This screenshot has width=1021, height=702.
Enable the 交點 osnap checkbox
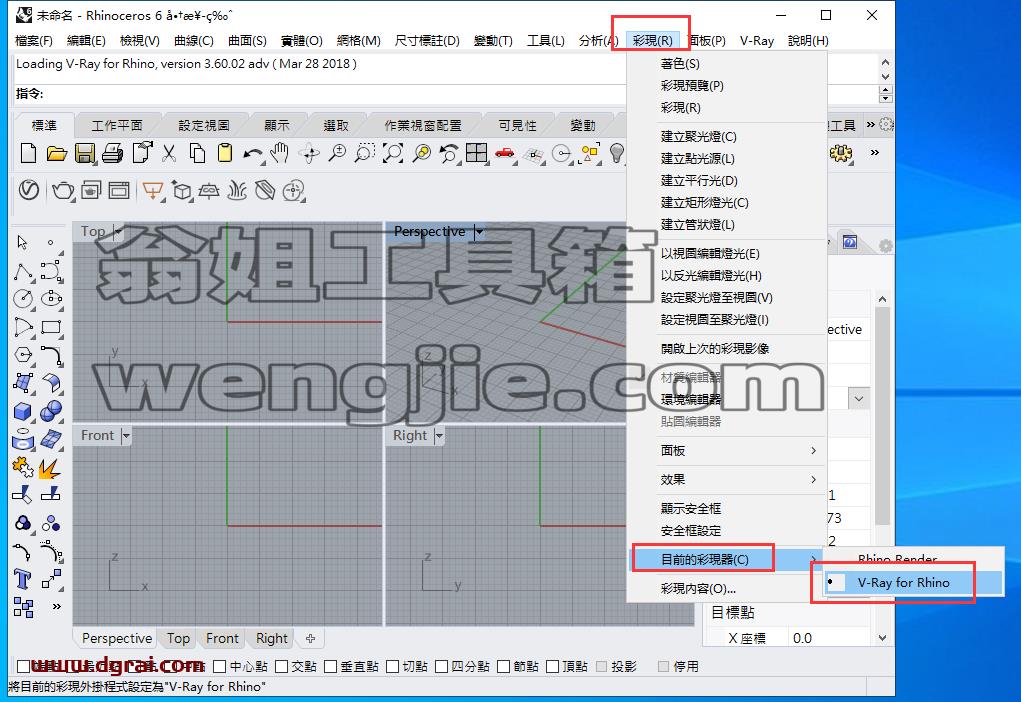pos(281,667)
